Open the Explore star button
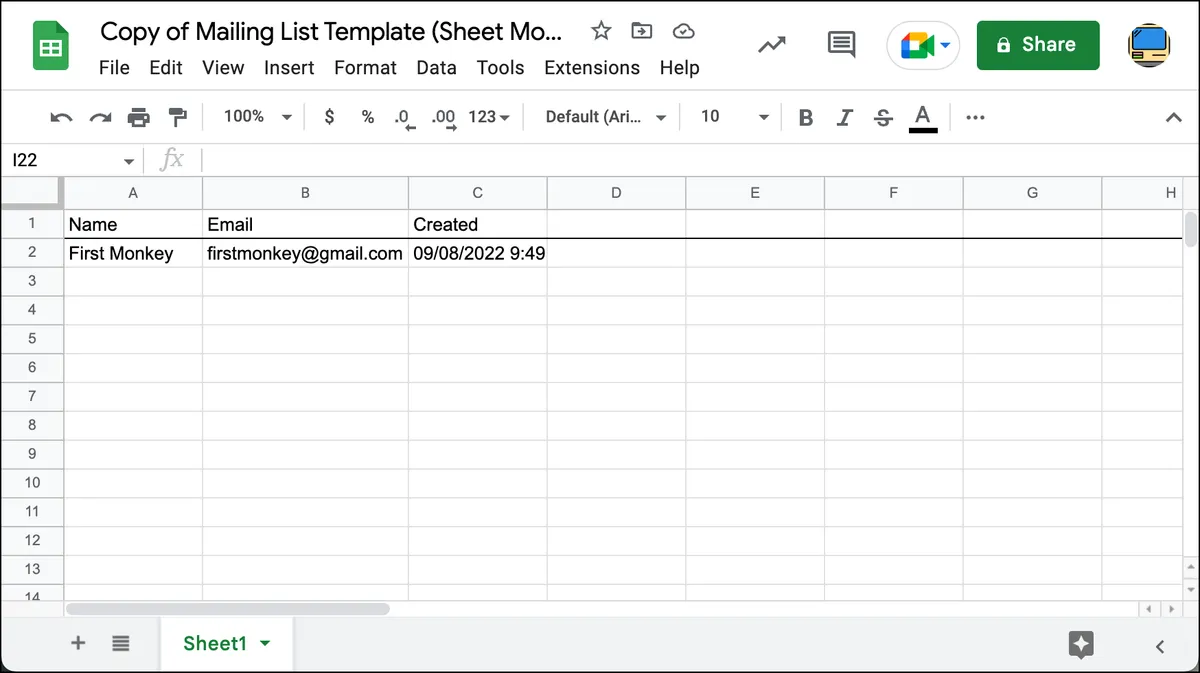The height and width of the screenshot is (673, 1200). pos(1081,645)
